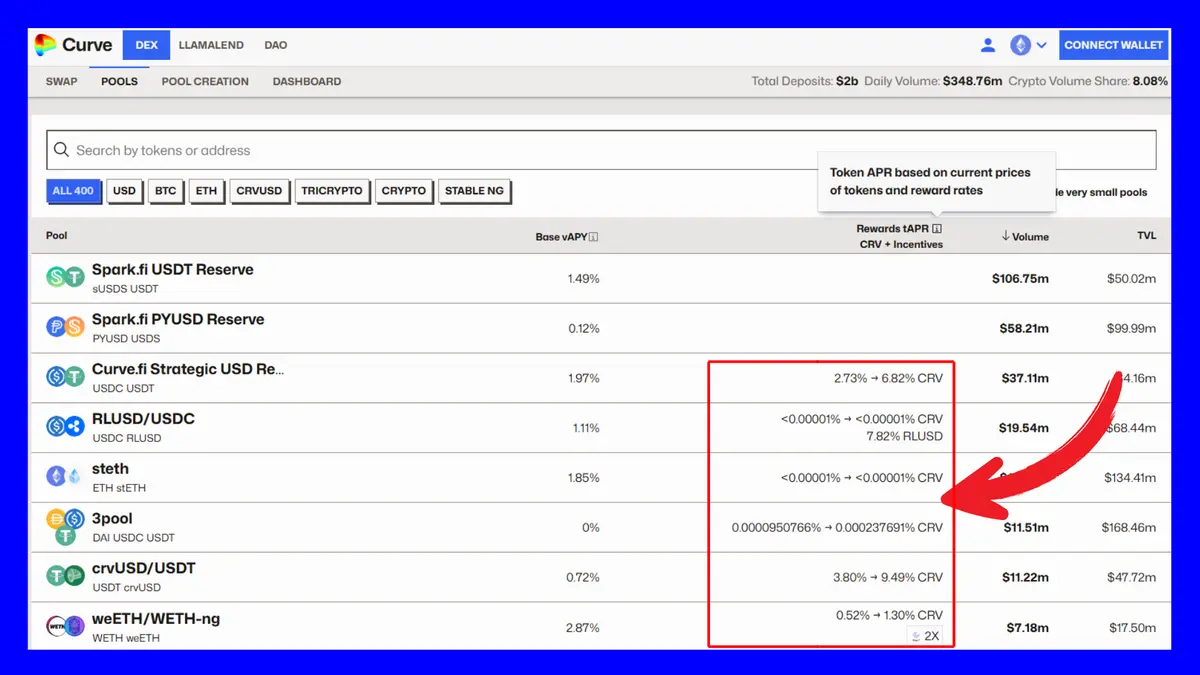Click the steth pool token icons
The height and width of the screenshot is (675, 1200).
coord(66,477)
